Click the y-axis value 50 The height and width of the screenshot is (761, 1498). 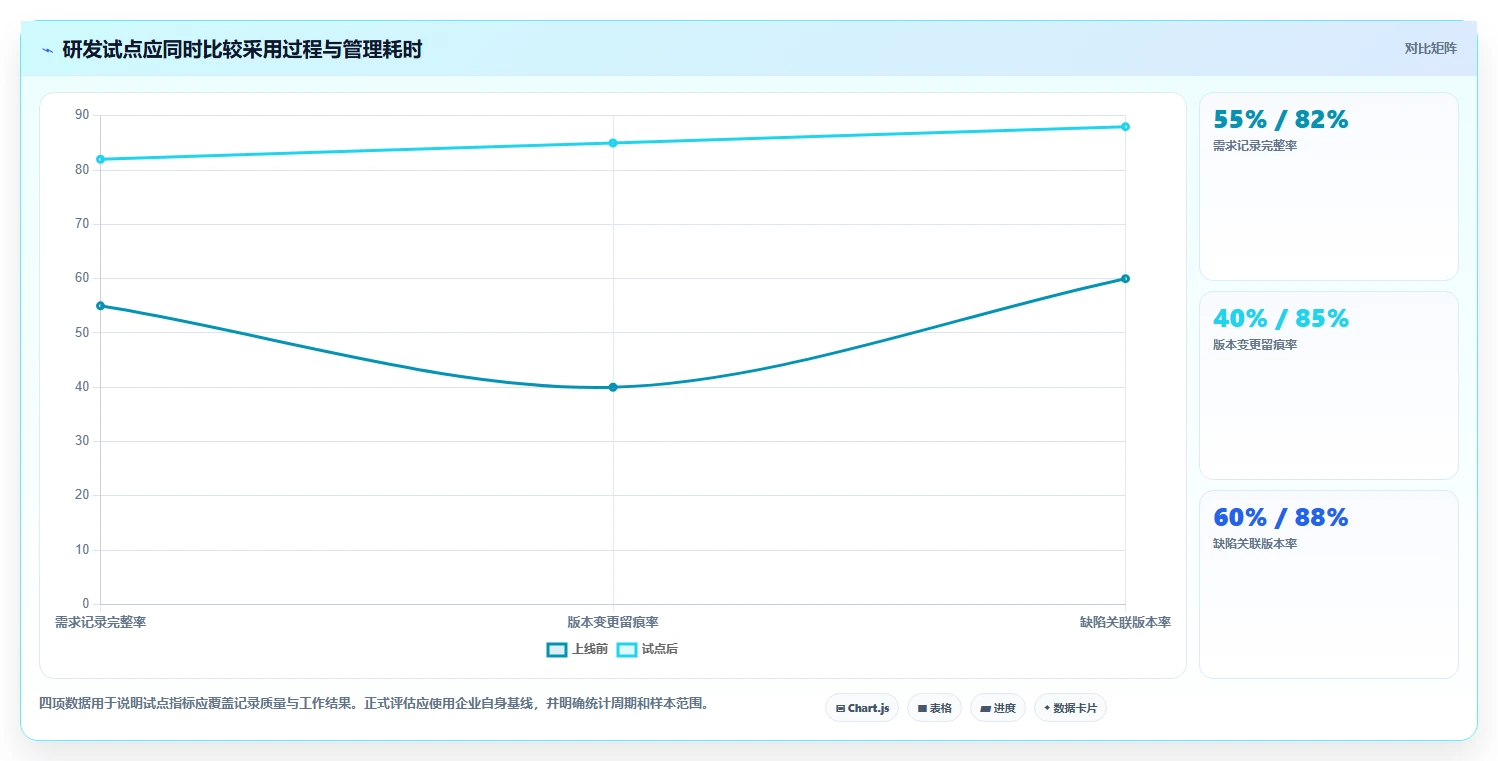[x=82, y=332]
